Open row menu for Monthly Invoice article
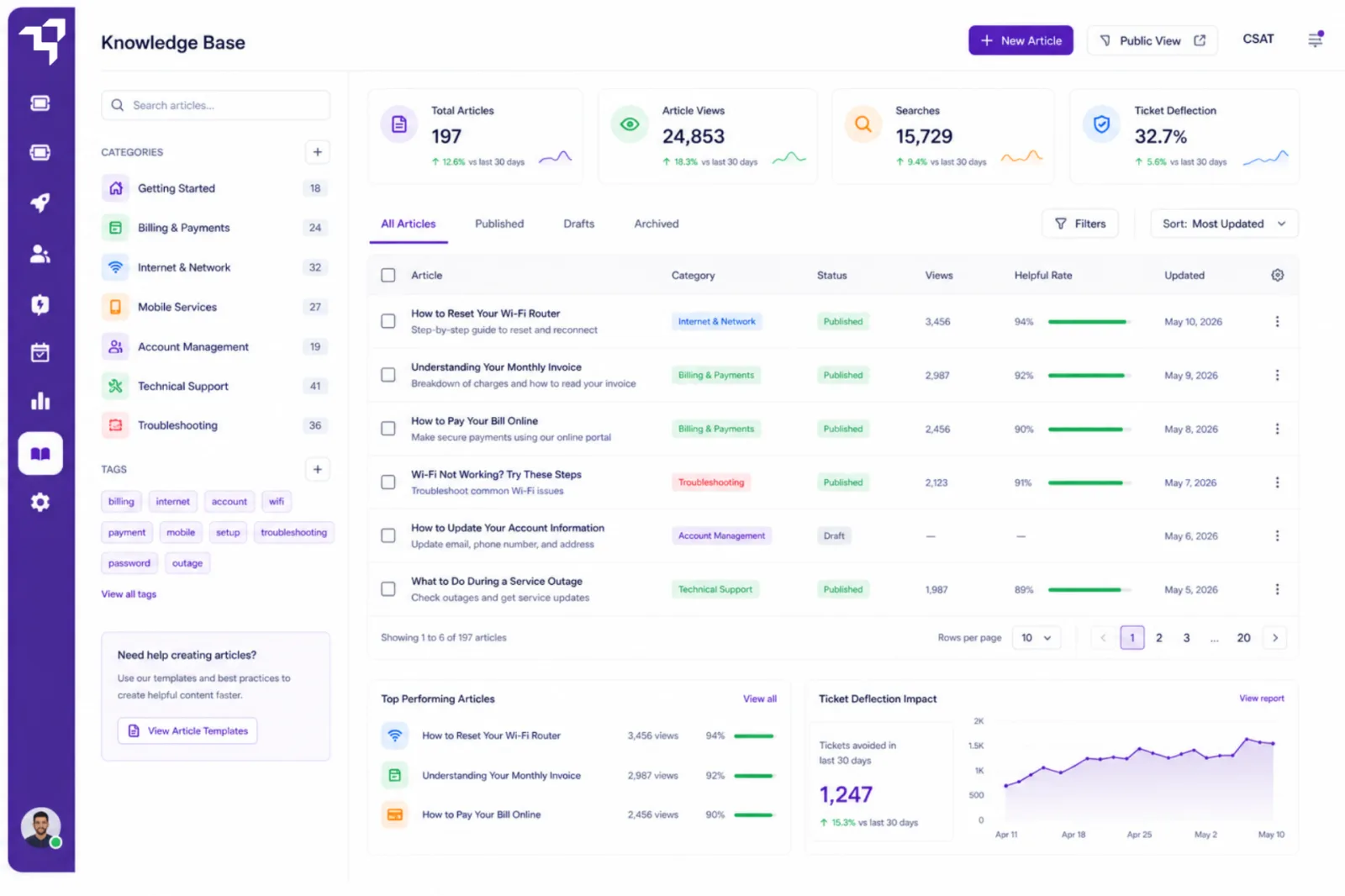Viewport: 1345px width, 896px height. point(1277,375)
